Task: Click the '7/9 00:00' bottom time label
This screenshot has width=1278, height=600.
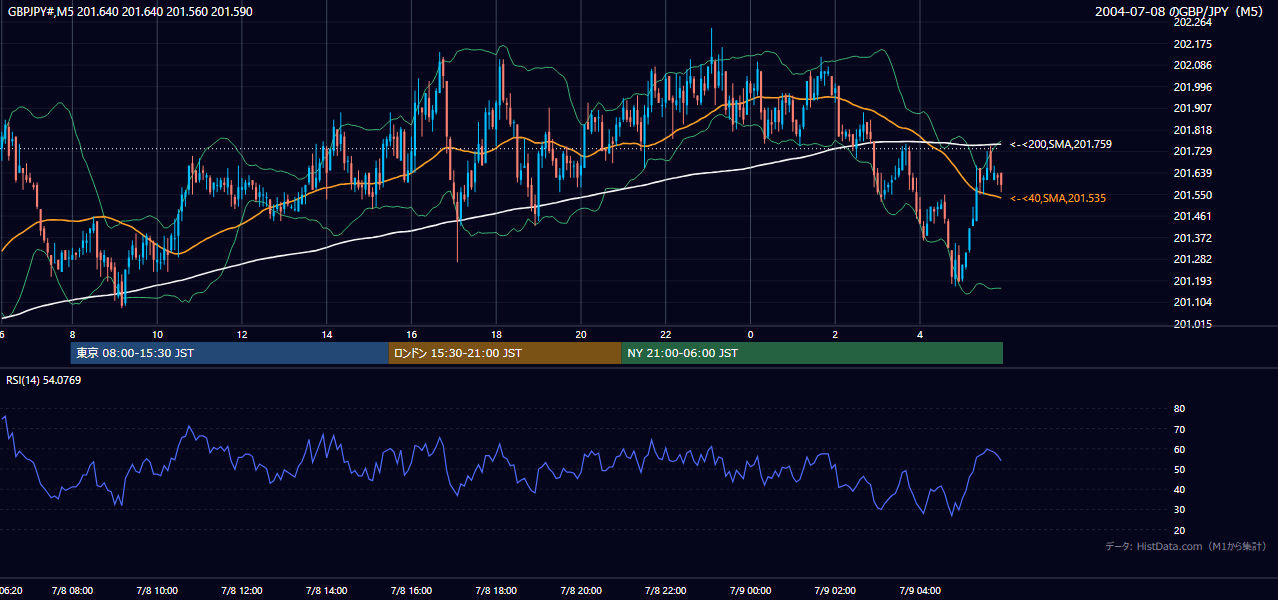Action: [x=750, y=591]
